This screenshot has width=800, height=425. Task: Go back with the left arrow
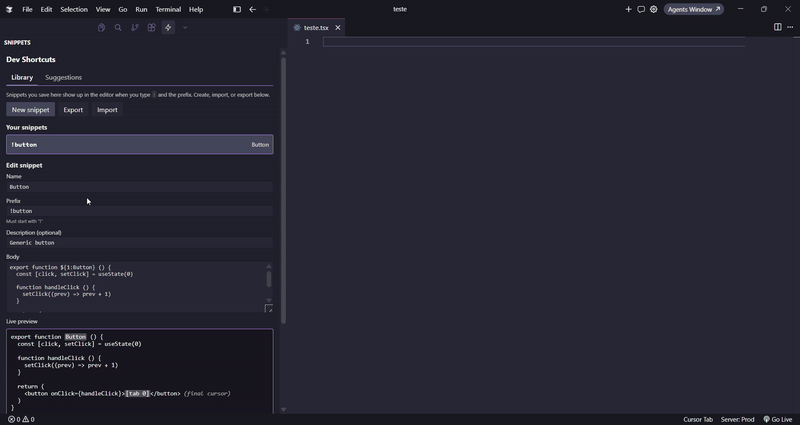coord(253,9)
